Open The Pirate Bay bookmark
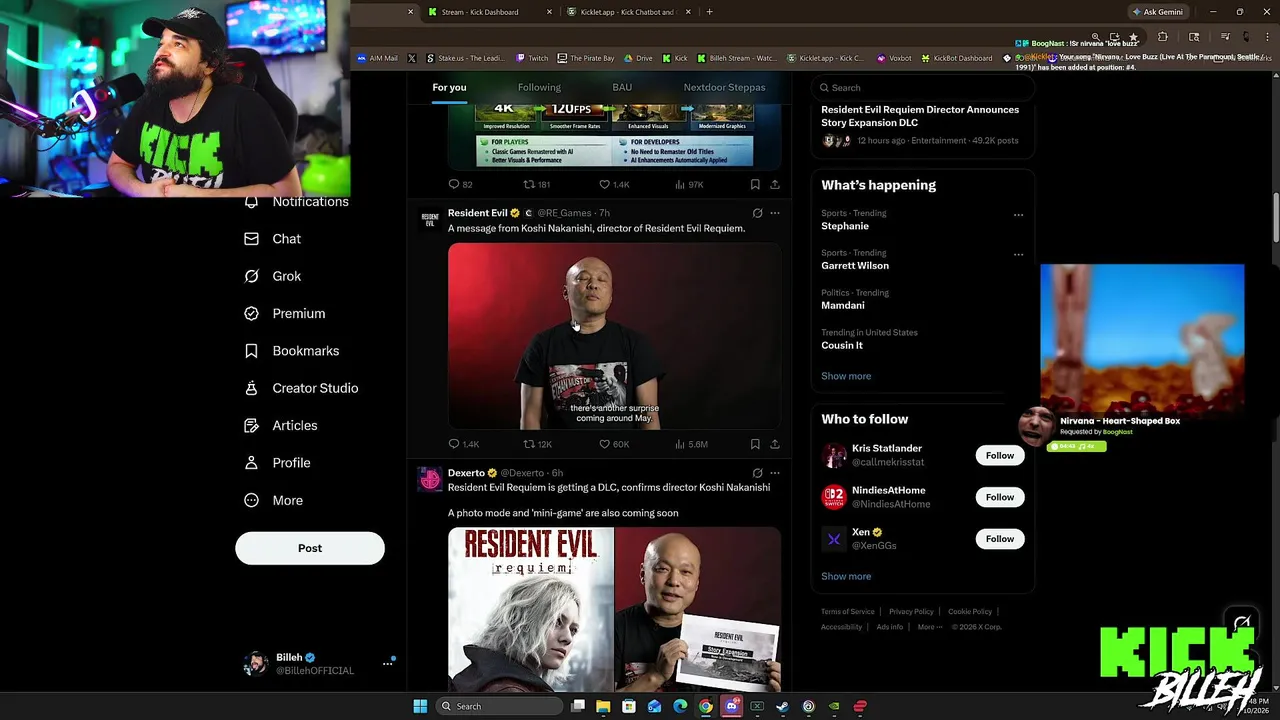This screenshot has width=1280, height=720. 586,58
